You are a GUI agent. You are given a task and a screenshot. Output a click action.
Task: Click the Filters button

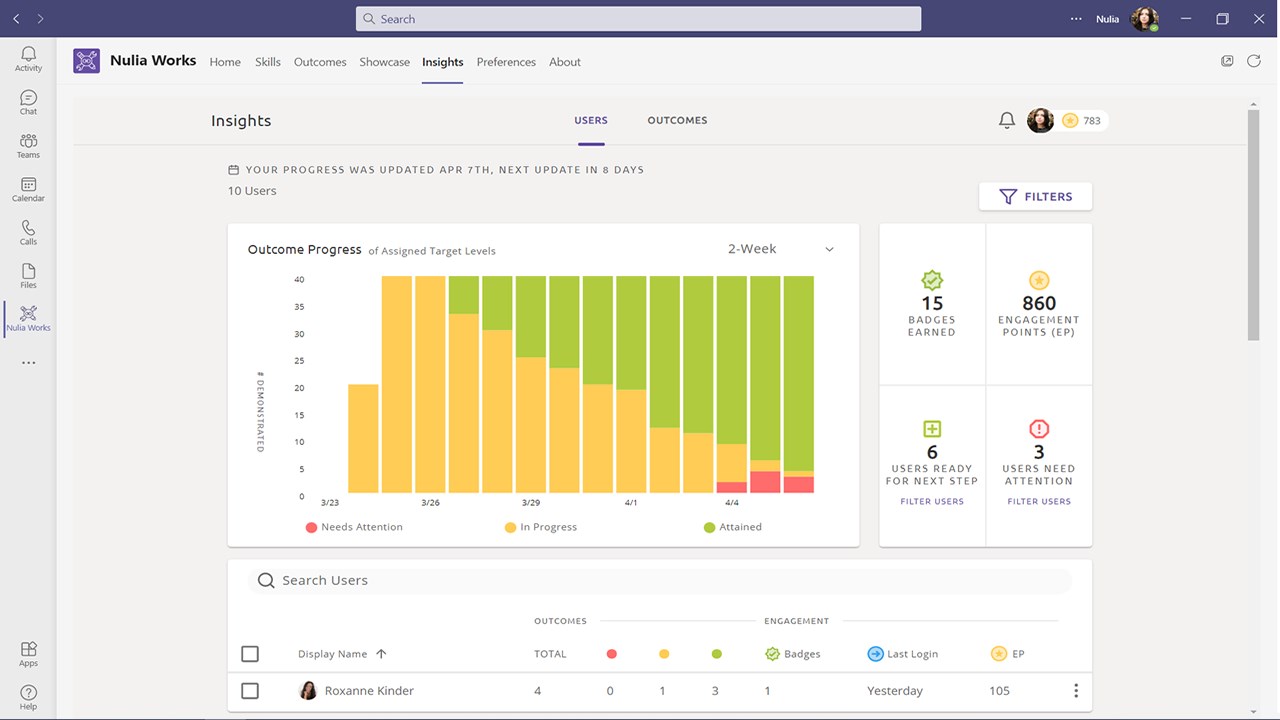pos(1035,197)
